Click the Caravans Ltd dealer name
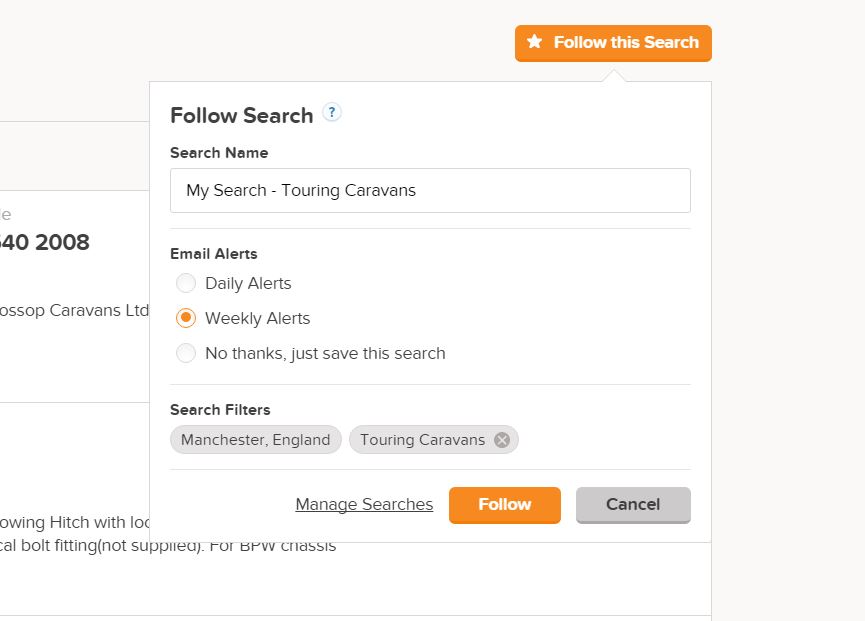Image resolution: width=865 pixels, height=621 pixels. point(75,311)
